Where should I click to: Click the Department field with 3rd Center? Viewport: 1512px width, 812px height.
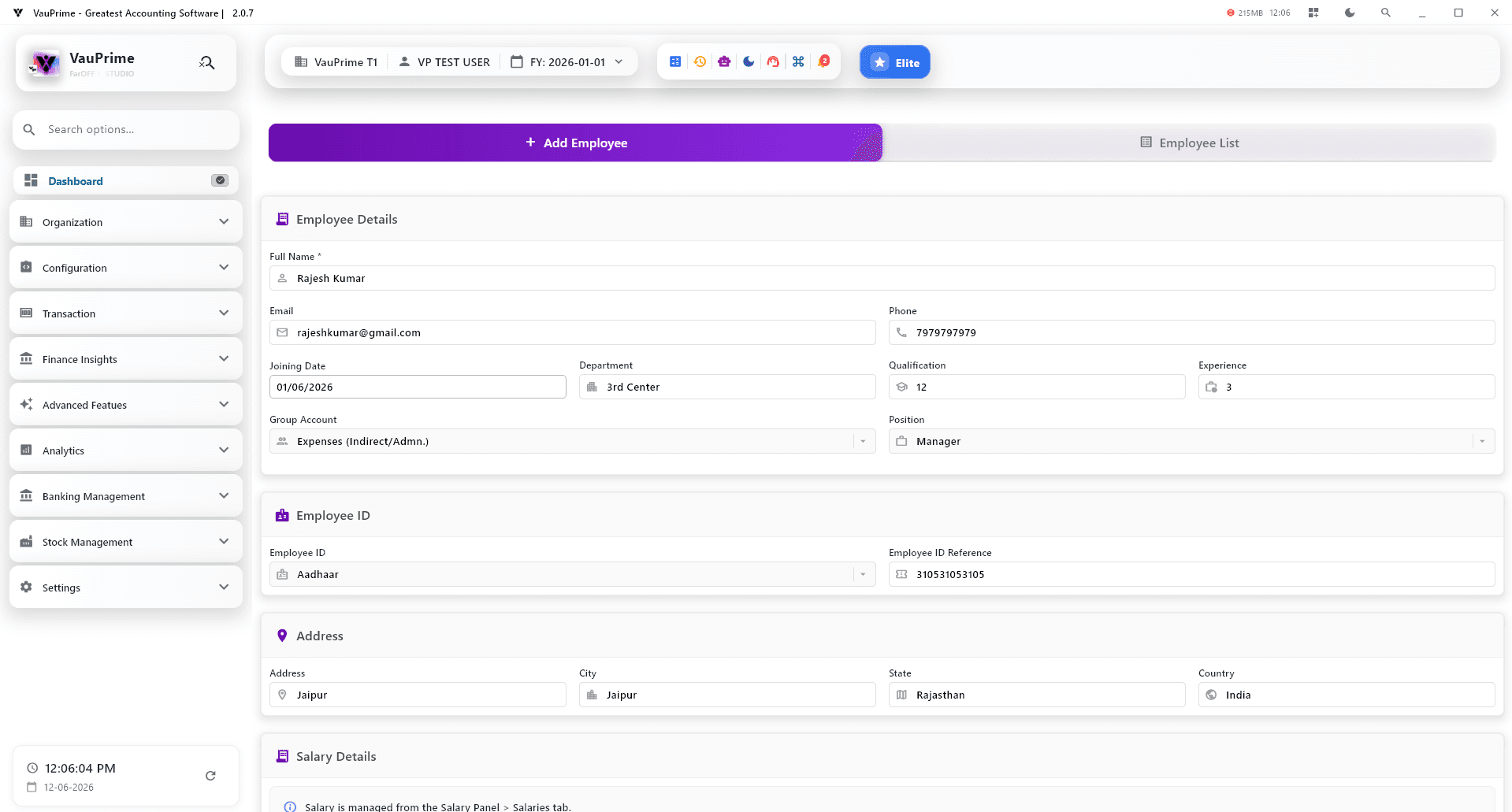[727, 387]
